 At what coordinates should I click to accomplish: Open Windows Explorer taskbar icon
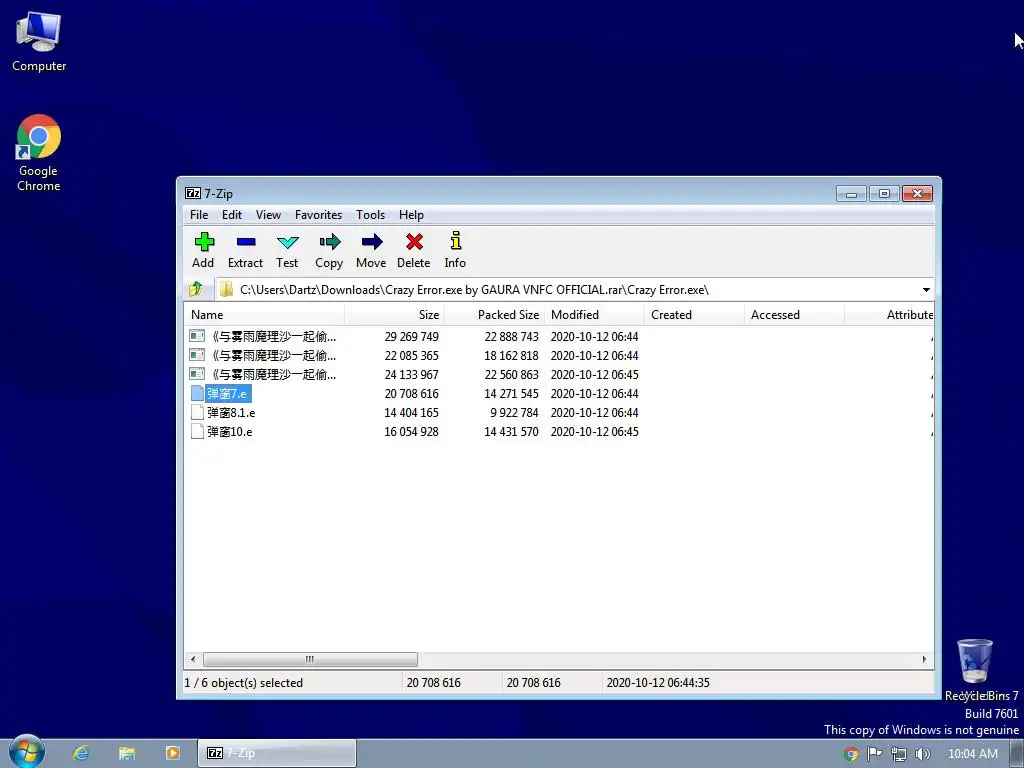click(127, 753)
